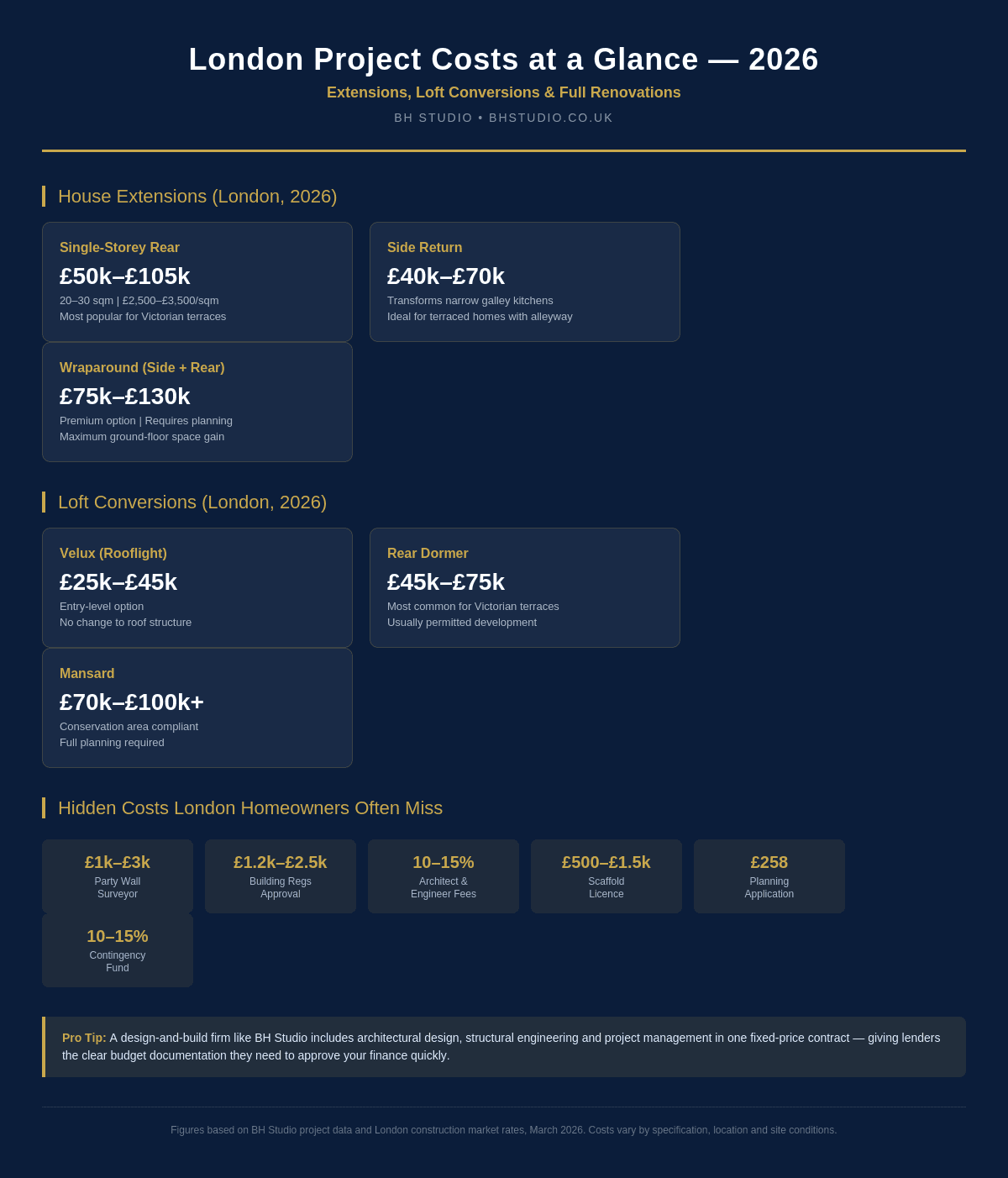
Task: Click the Mansard loft conversion card
Action: 197,707
